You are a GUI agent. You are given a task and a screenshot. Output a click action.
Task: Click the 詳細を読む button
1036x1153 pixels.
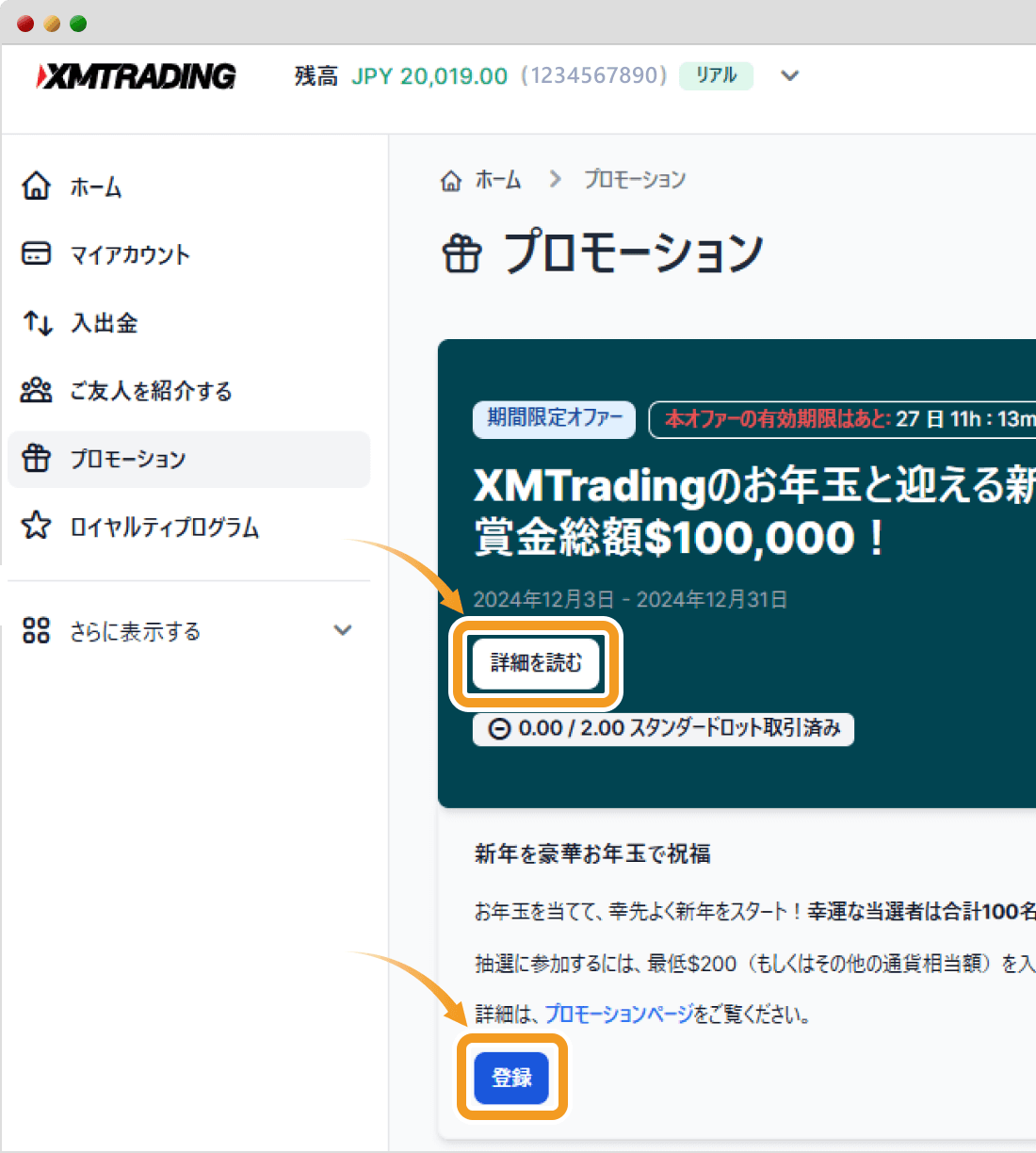(x=536, y=663)
